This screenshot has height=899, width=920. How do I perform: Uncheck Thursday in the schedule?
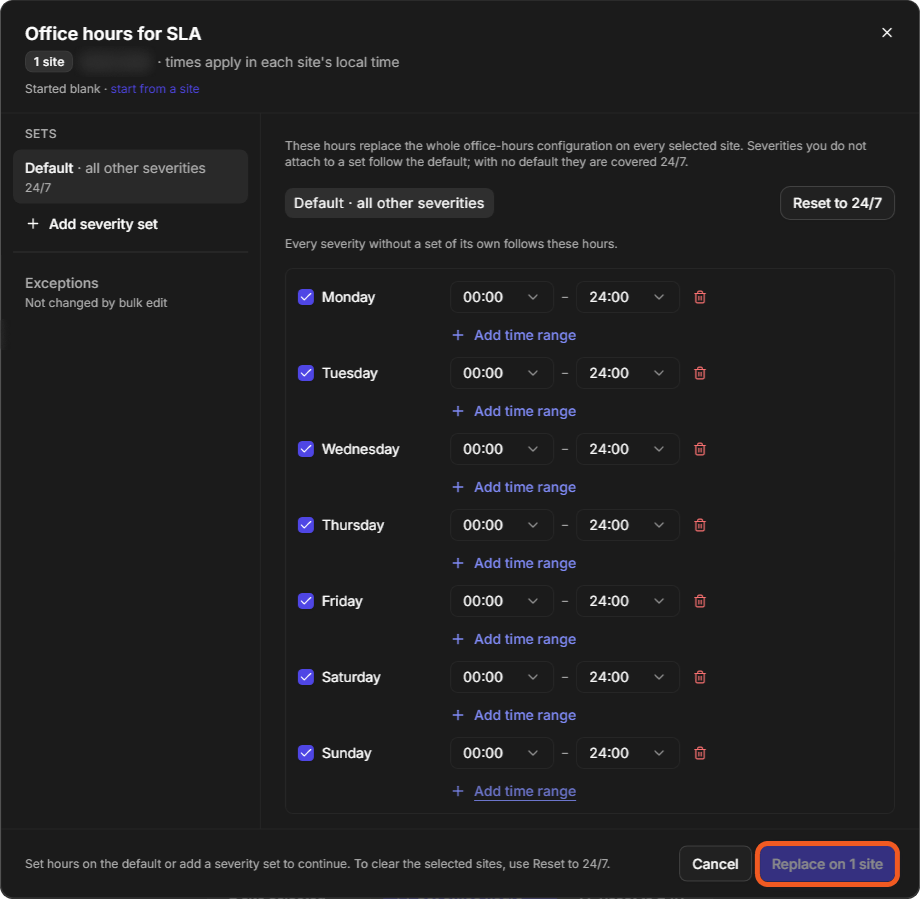click(x=306, y=525)
